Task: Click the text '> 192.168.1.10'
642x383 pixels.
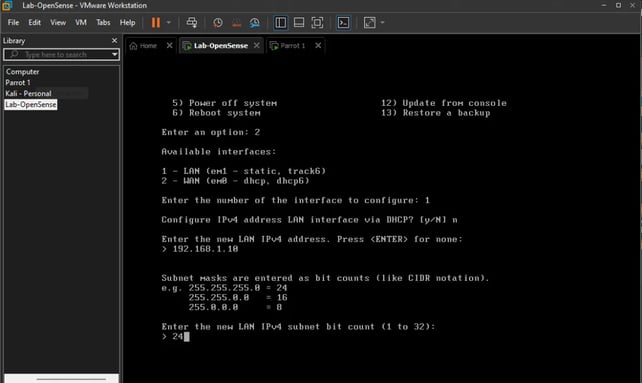Action: point(200,249)
